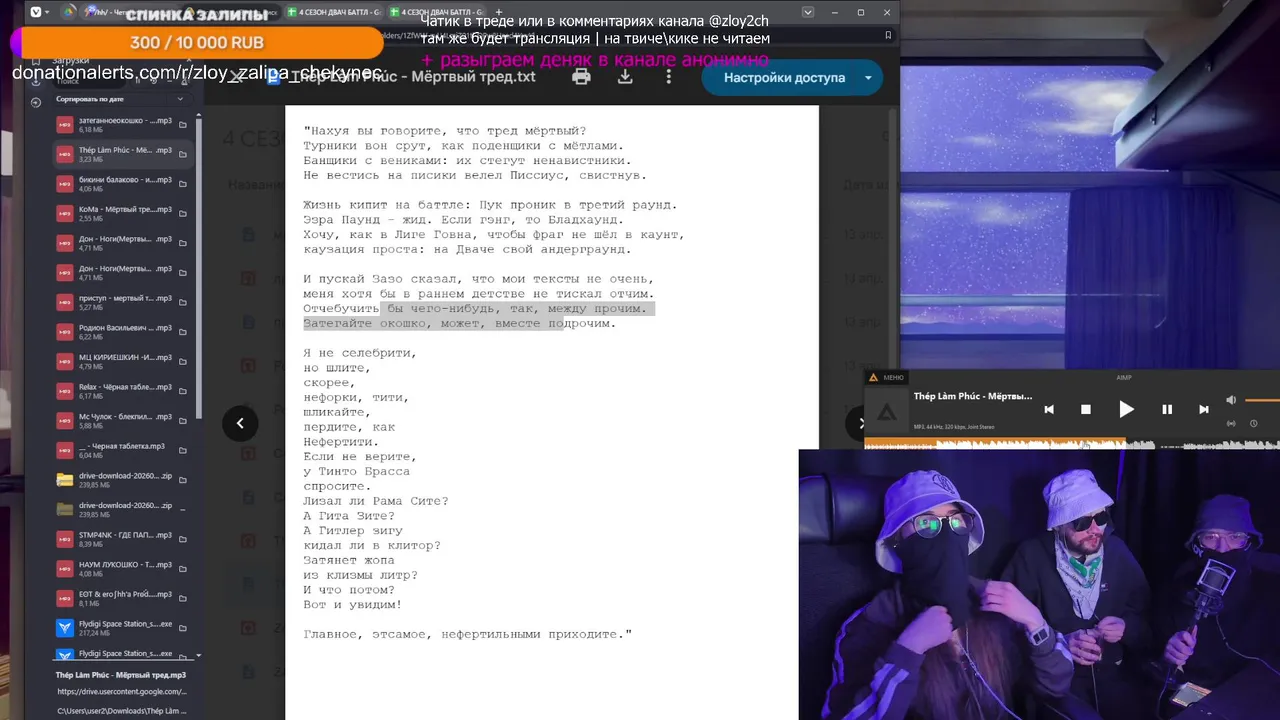
Task: Click the Настройки доступа button
Action: [x=784, y=77]
